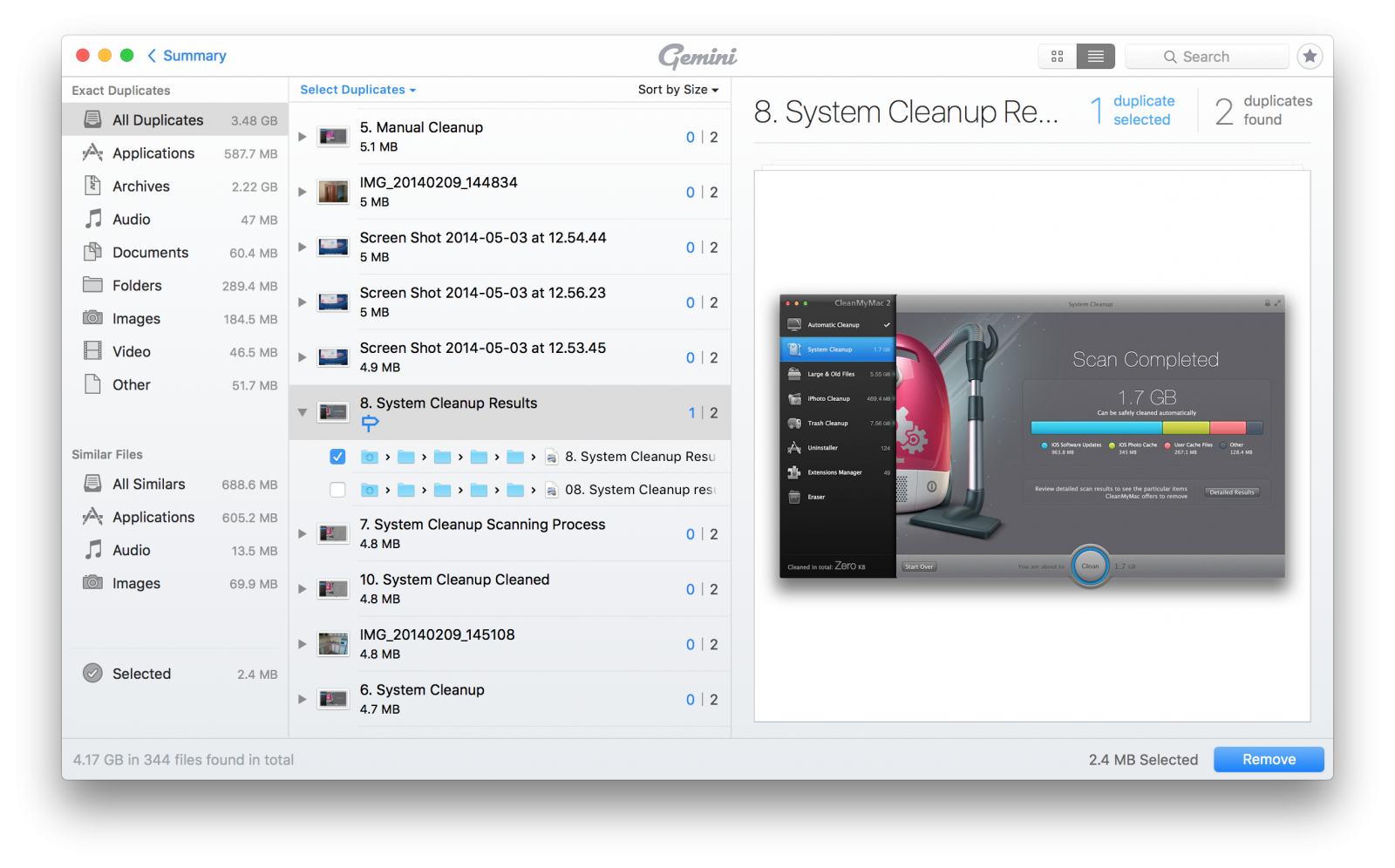The height and width of the screenshot is (868, 1395).
Task: Click the '7. System Cleanup Scanning Process' title
Action: pyautogui.click(x=482, y=524)
